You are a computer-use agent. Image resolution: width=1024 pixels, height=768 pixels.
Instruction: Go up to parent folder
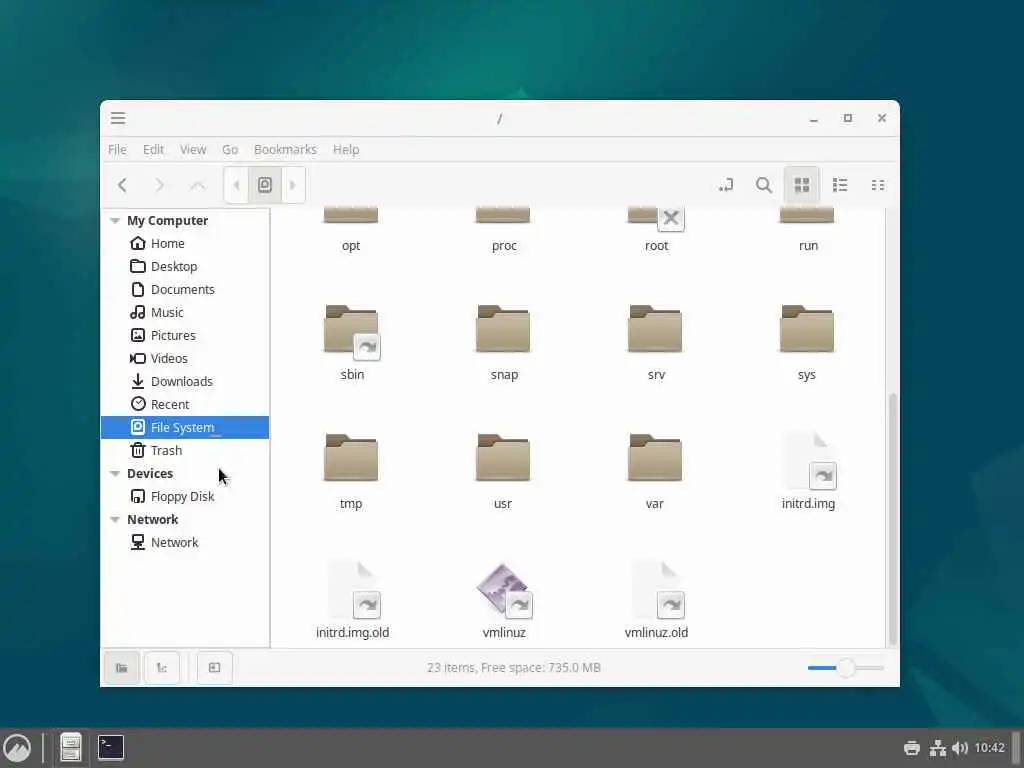pos(197,185)
